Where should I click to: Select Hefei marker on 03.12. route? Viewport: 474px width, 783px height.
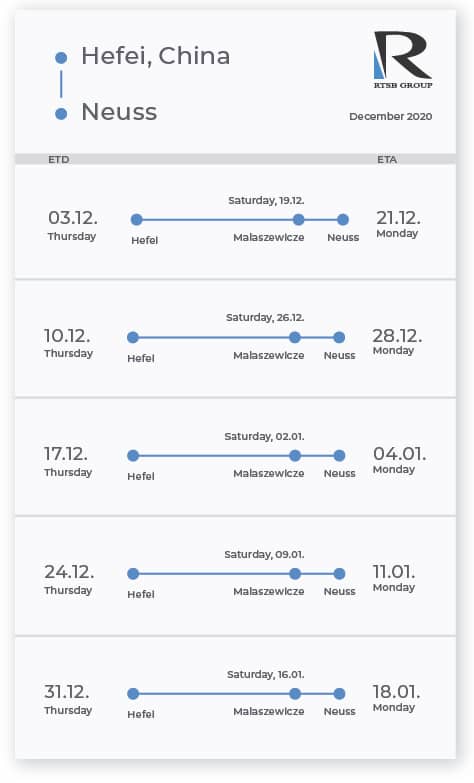click(136, 219)
